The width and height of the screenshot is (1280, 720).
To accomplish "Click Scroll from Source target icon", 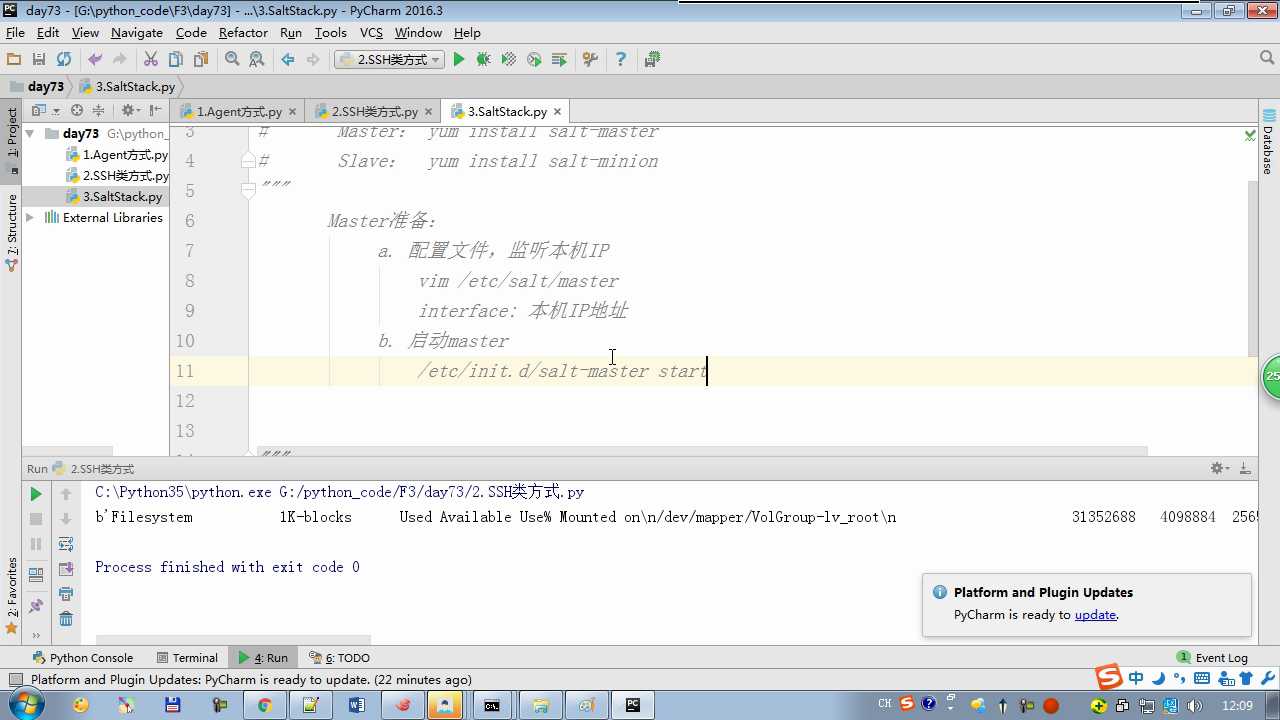I will (x=77, y=111).
